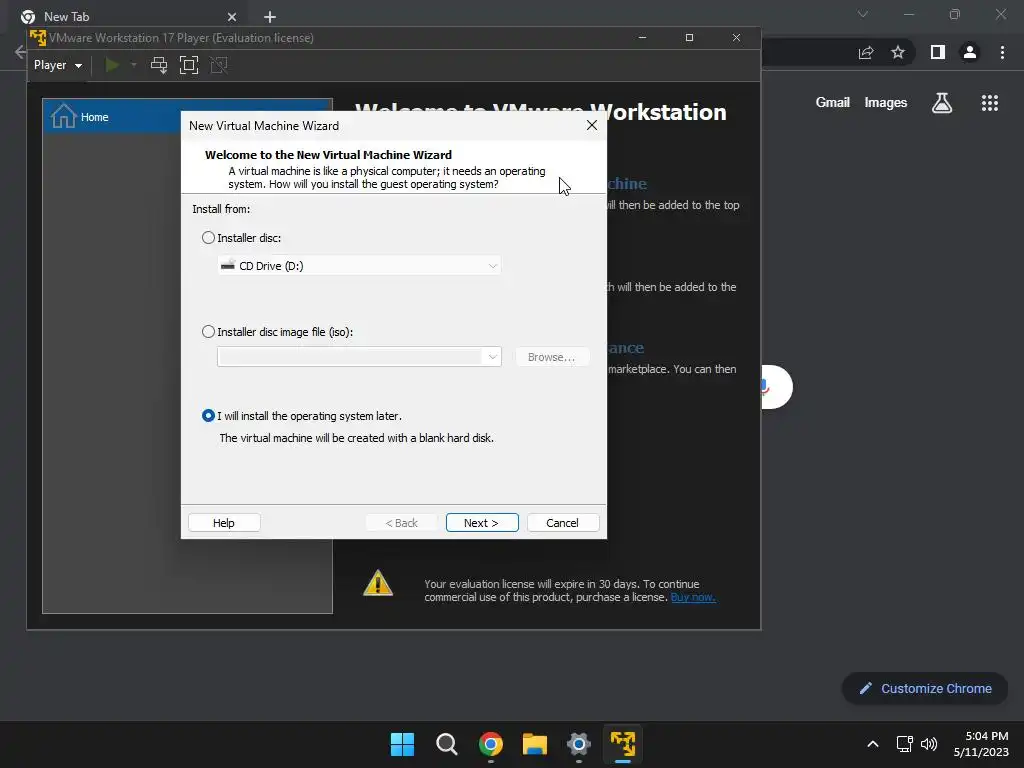Screen dimensions: 1024x768
Task: Open network status tray icon
Action: [x=904, y=744]
